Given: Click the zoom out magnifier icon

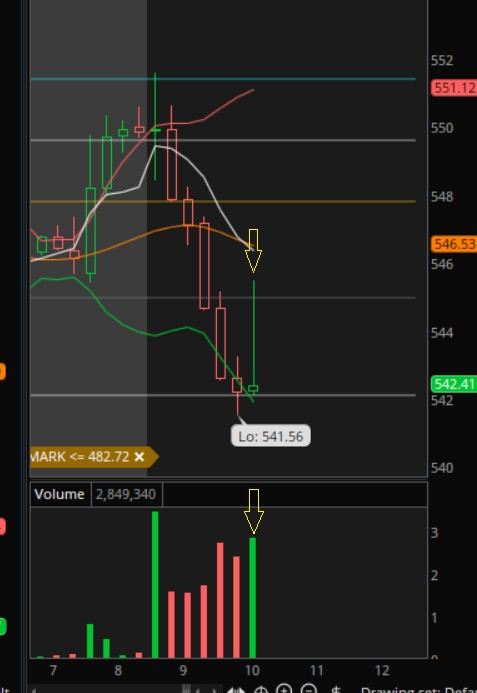Looking at the screenshot, I should 309,689.
